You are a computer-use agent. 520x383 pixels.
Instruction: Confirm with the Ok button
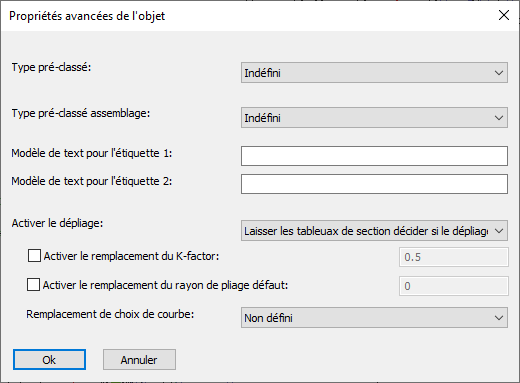(49, 360)
